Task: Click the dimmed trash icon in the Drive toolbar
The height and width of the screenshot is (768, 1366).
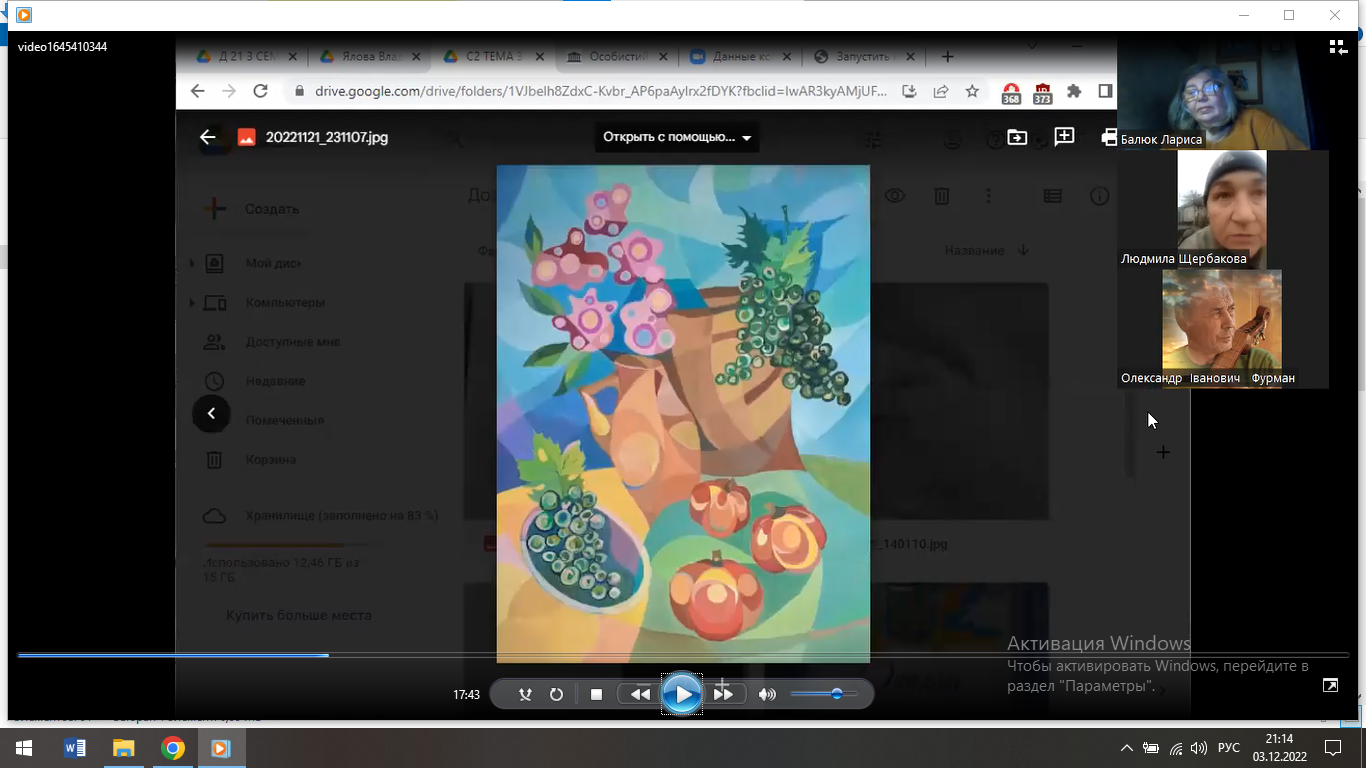Action: (941, 196)
